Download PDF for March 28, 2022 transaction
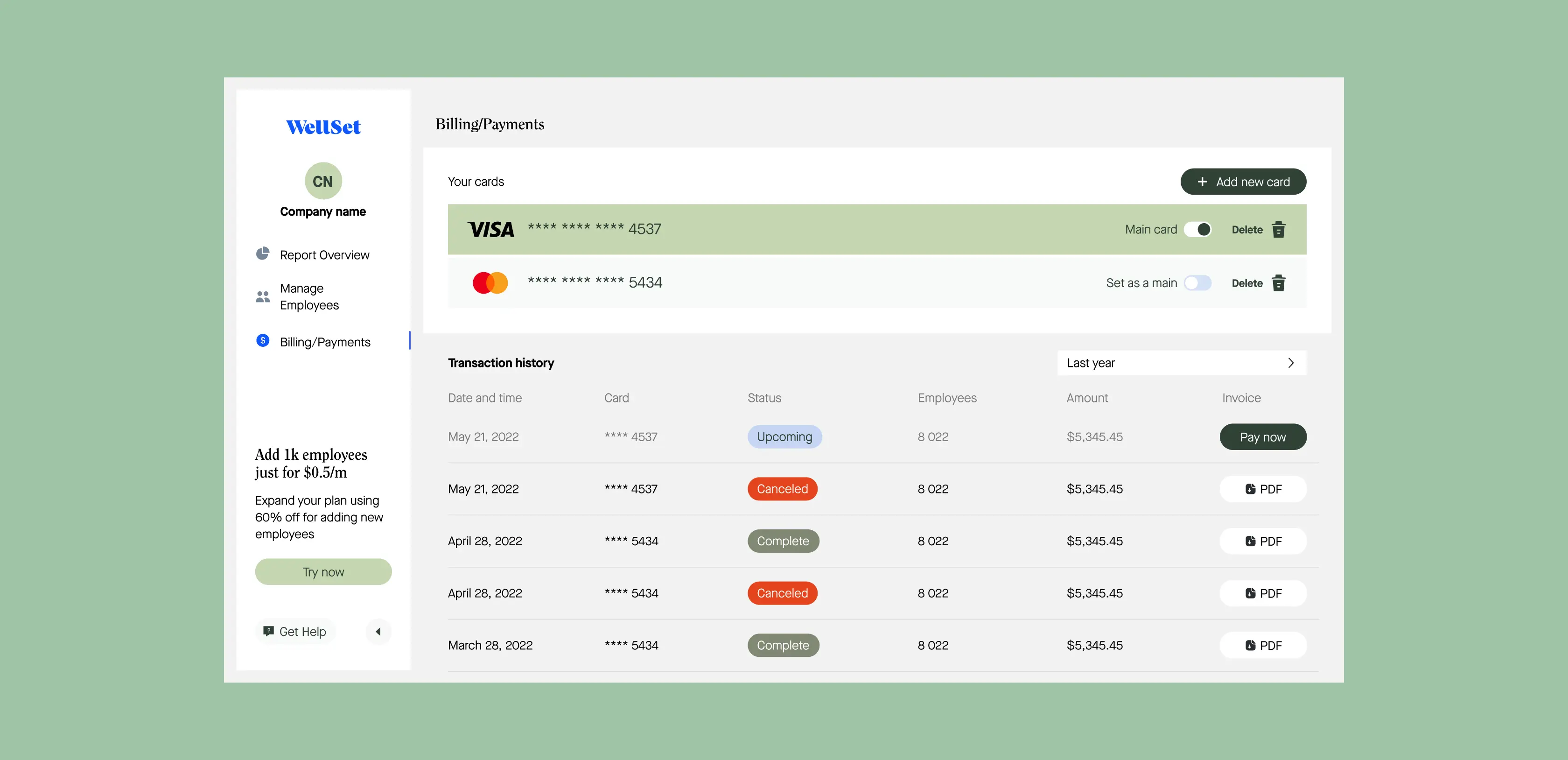The image size is (1568, 760). coord(1262,646)
